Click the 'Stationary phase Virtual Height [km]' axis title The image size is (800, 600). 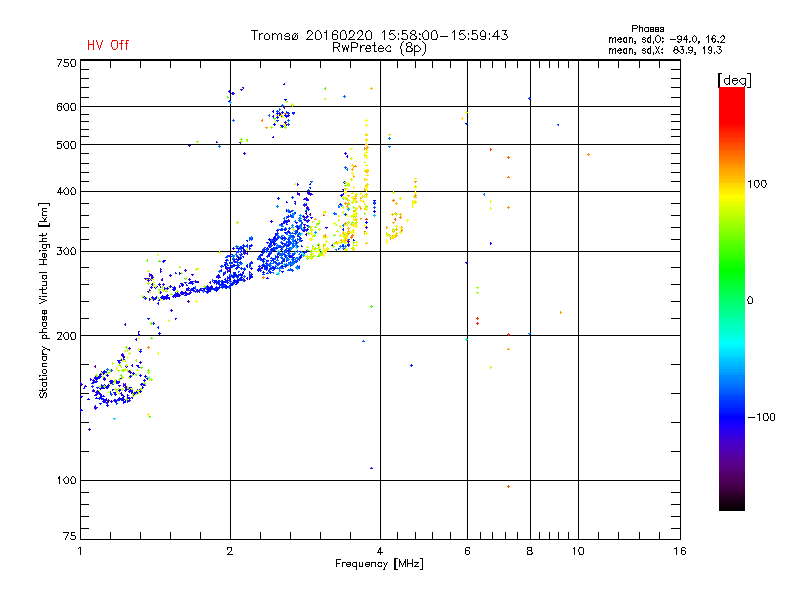coord(43,300)
